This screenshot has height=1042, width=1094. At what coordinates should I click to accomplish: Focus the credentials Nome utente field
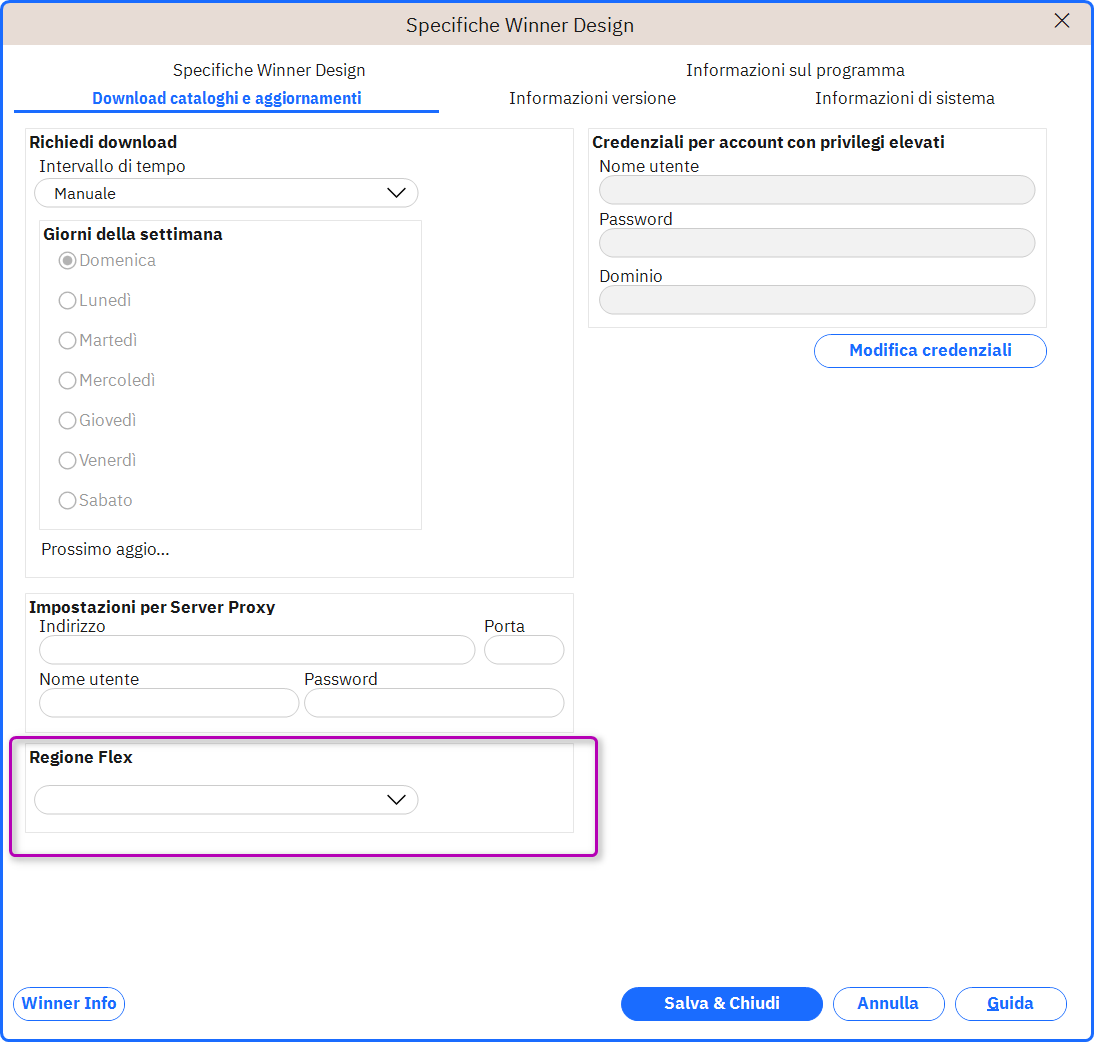pos(817,190)
